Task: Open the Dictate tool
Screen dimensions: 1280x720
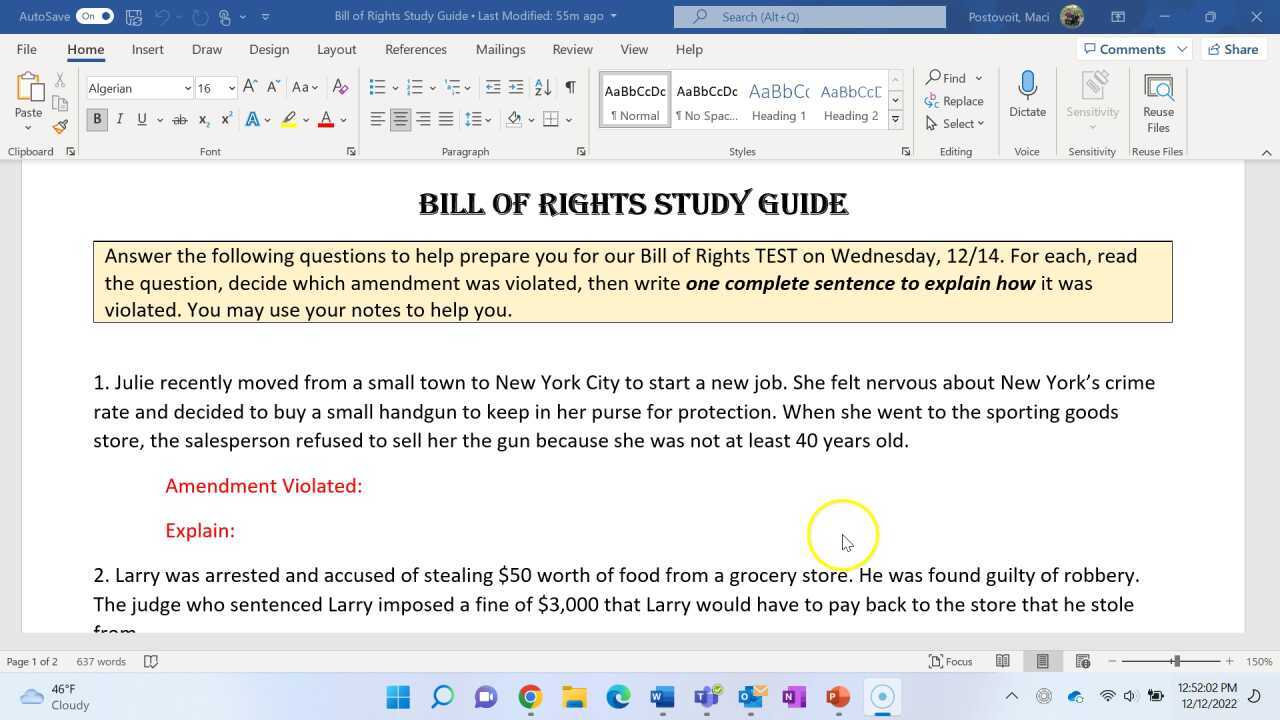Action: click(x=1027, y=97)
